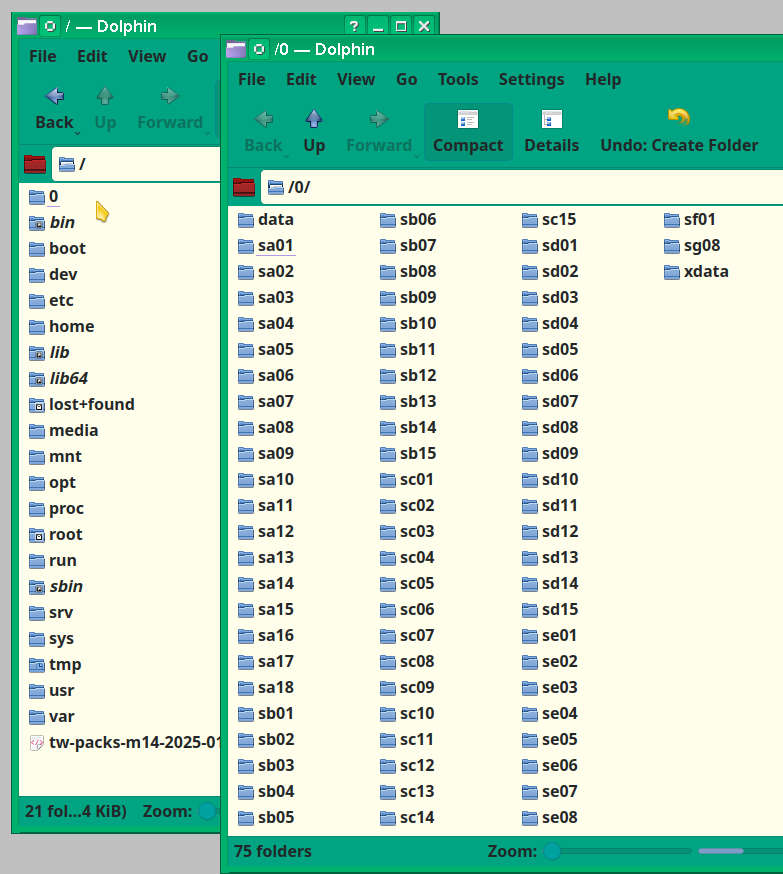Select the 0 folder in / window
Image resolution: width=783 pixels, height=874 pixels.
37,197
